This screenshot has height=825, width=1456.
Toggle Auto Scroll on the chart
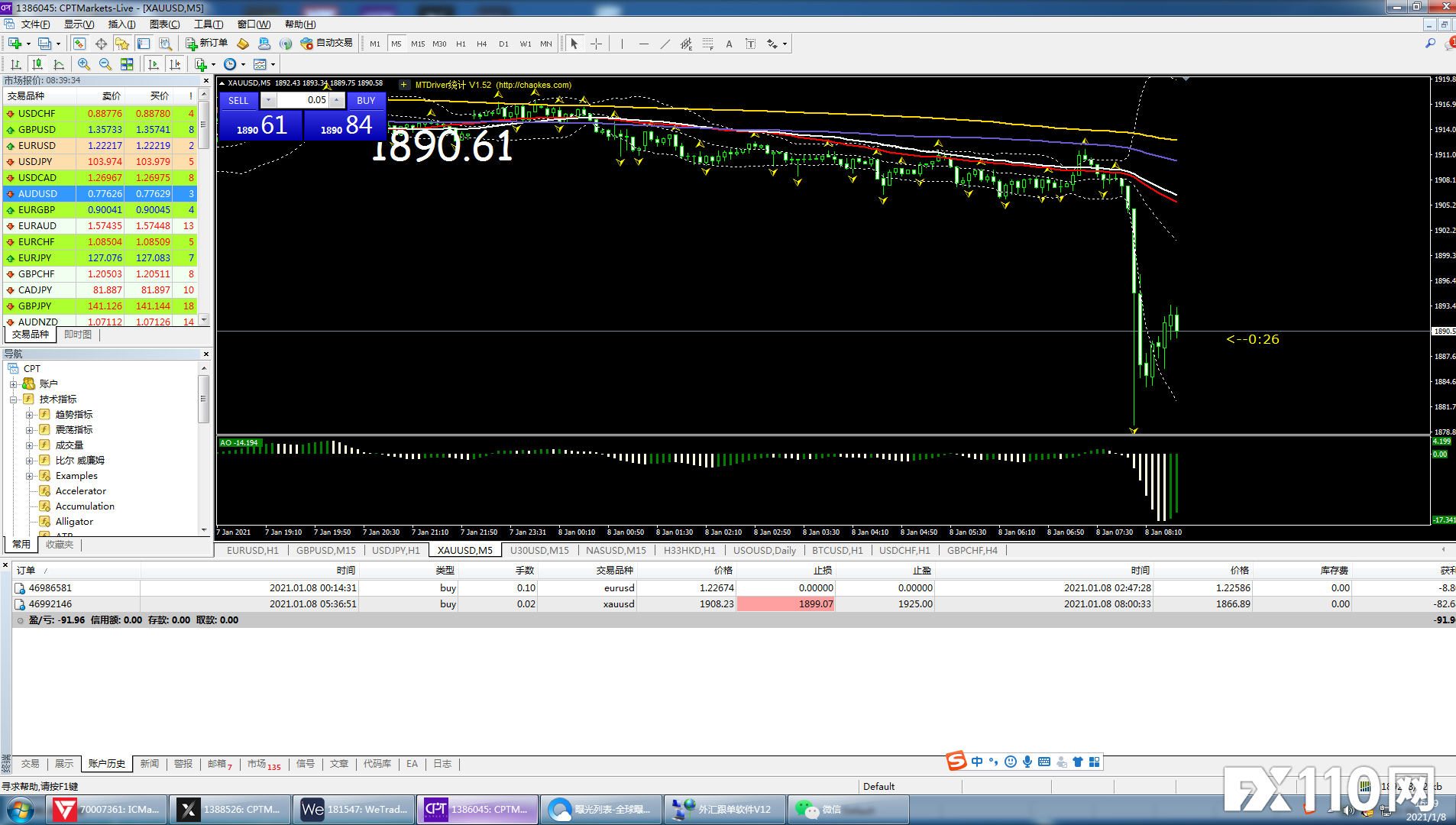[154, 64]
